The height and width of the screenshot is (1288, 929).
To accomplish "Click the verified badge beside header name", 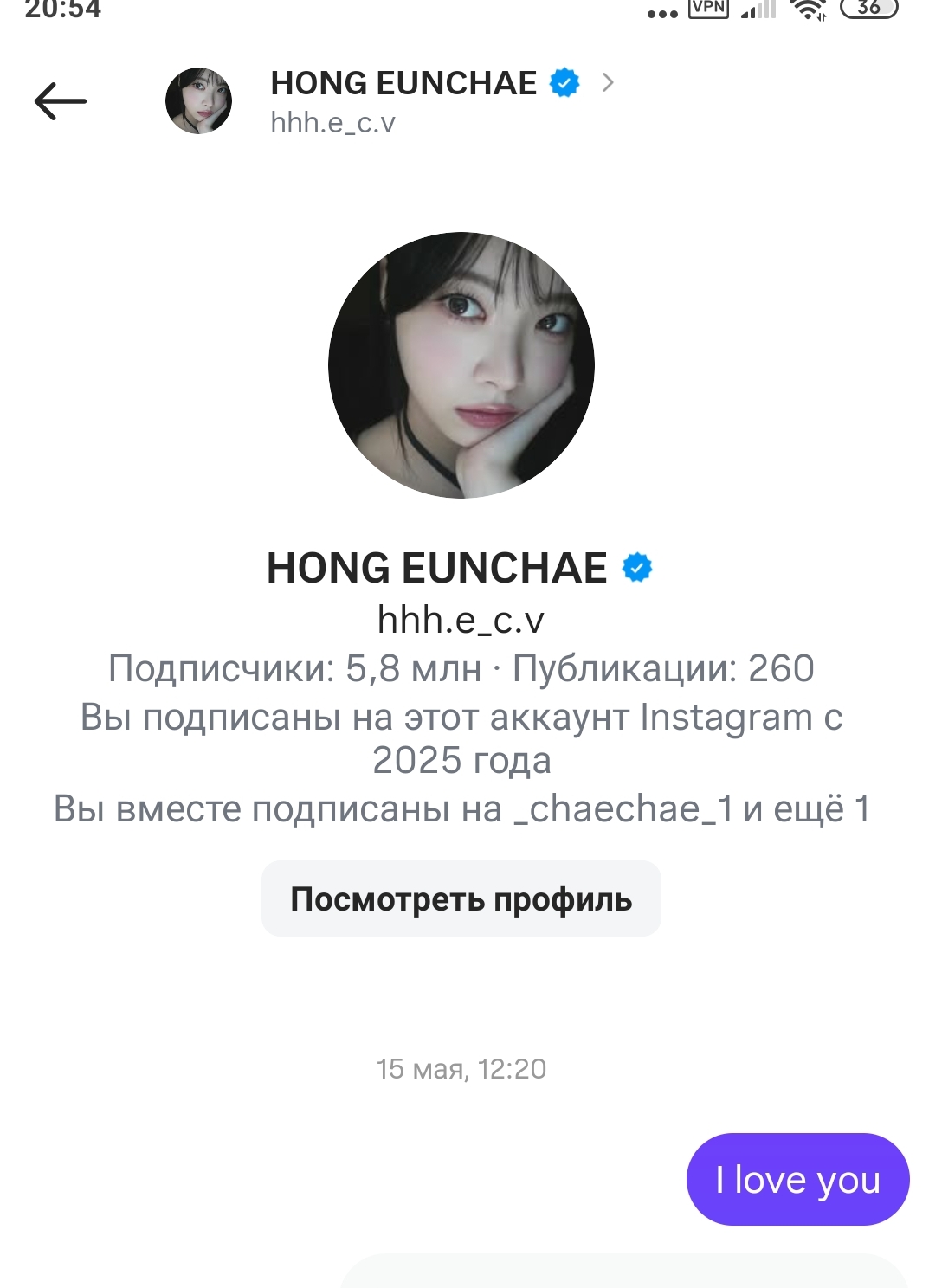I will (x=564, y=83).
